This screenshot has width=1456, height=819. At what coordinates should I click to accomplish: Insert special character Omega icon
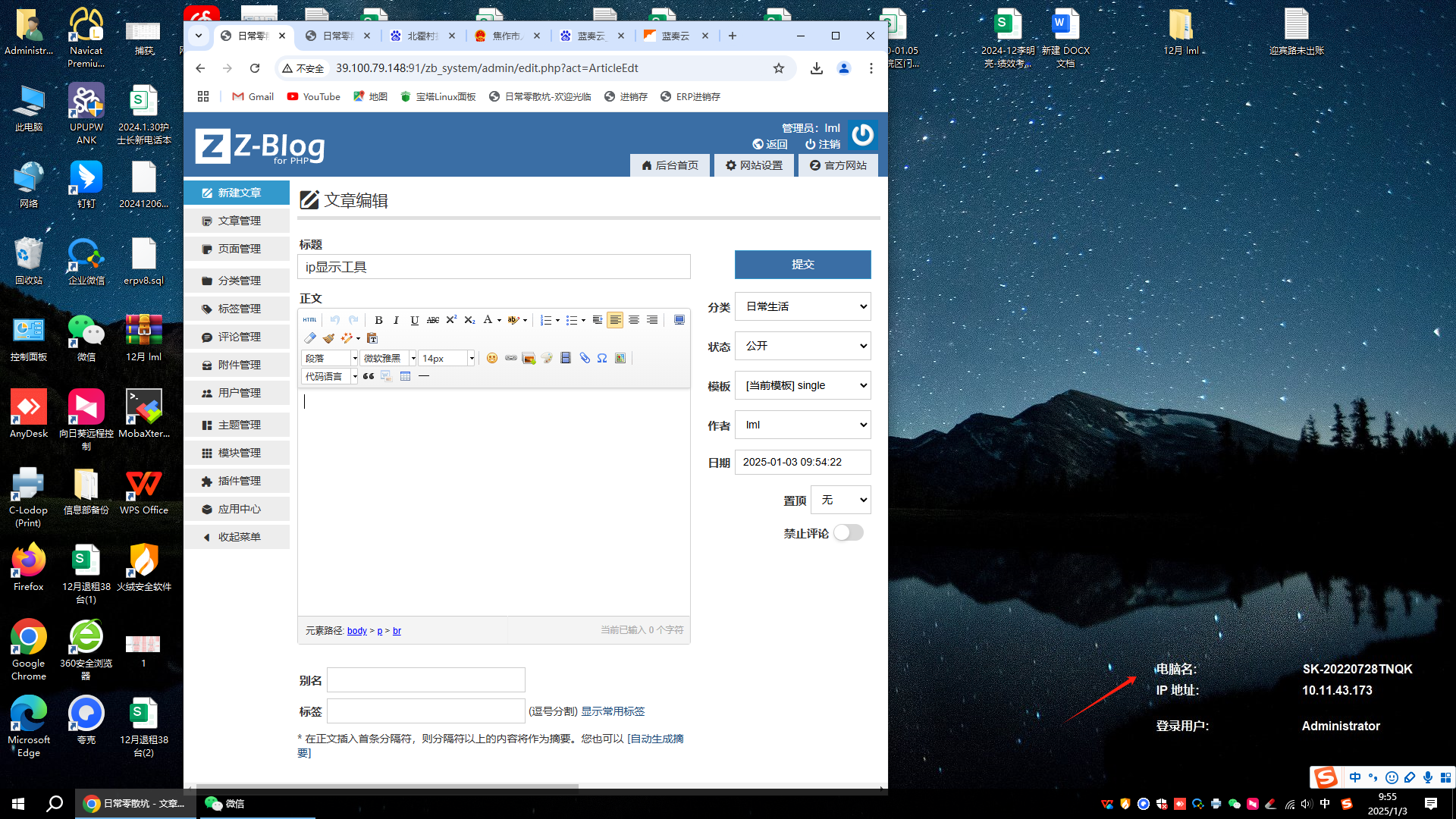click(602, 358)
